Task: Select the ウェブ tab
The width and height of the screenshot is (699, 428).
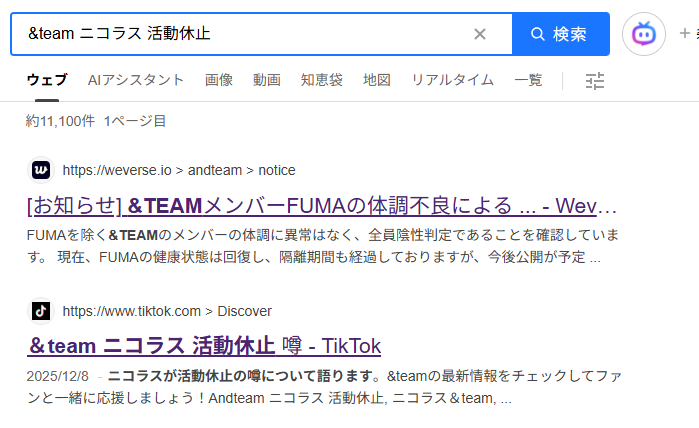Action: (47, 80)
